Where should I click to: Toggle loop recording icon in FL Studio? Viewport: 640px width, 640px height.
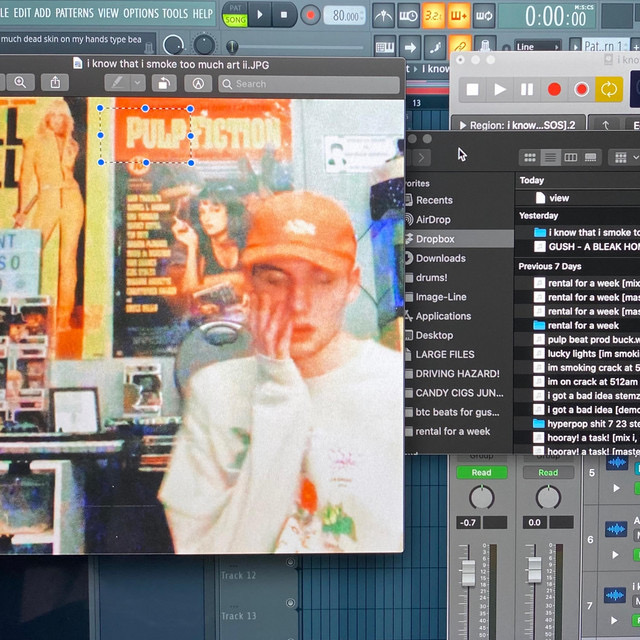point(484,16)
